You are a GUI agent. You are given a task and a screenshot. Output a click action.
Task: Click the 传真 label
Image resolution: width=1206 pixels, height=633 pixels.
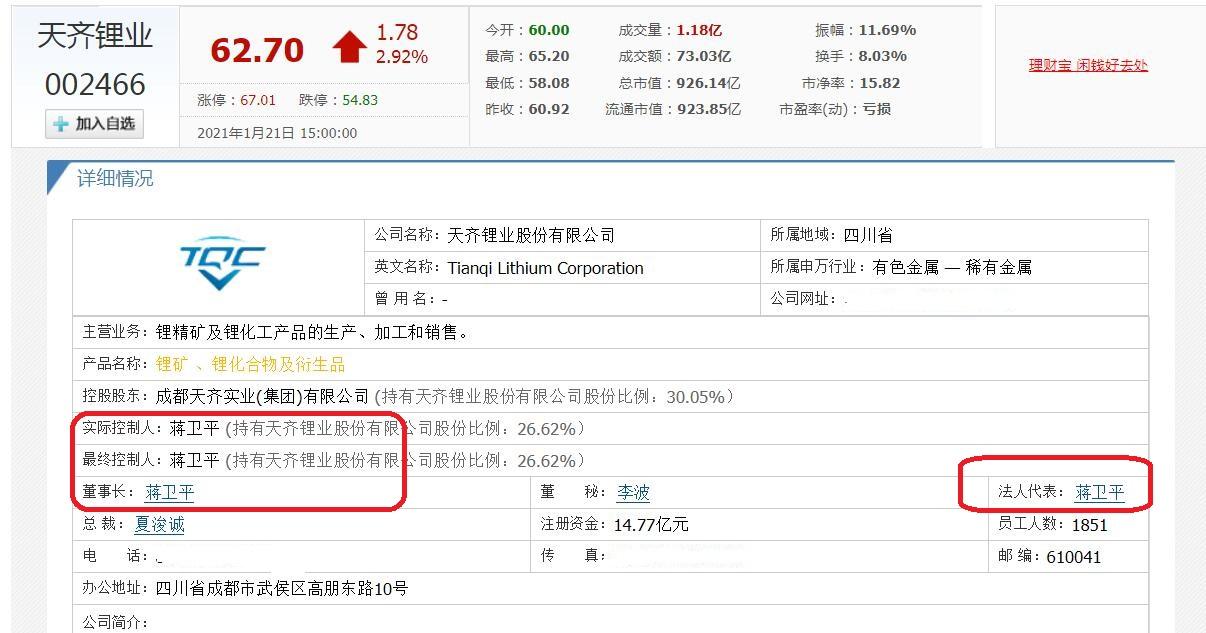click(573, 556)
